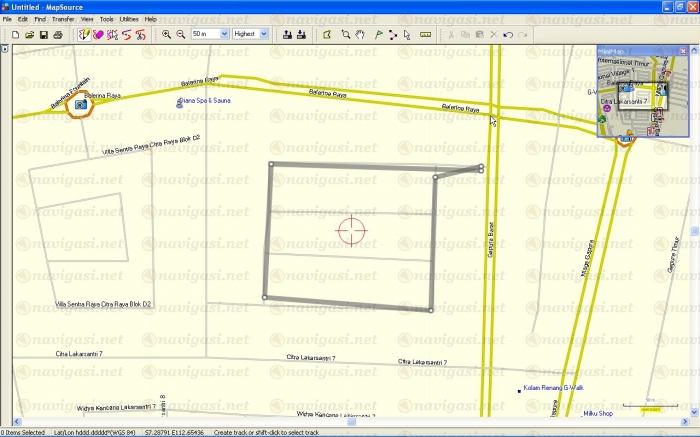Click the Print icon in the toolbar
This screenshot has width=700, height=437.
point(58,34)
